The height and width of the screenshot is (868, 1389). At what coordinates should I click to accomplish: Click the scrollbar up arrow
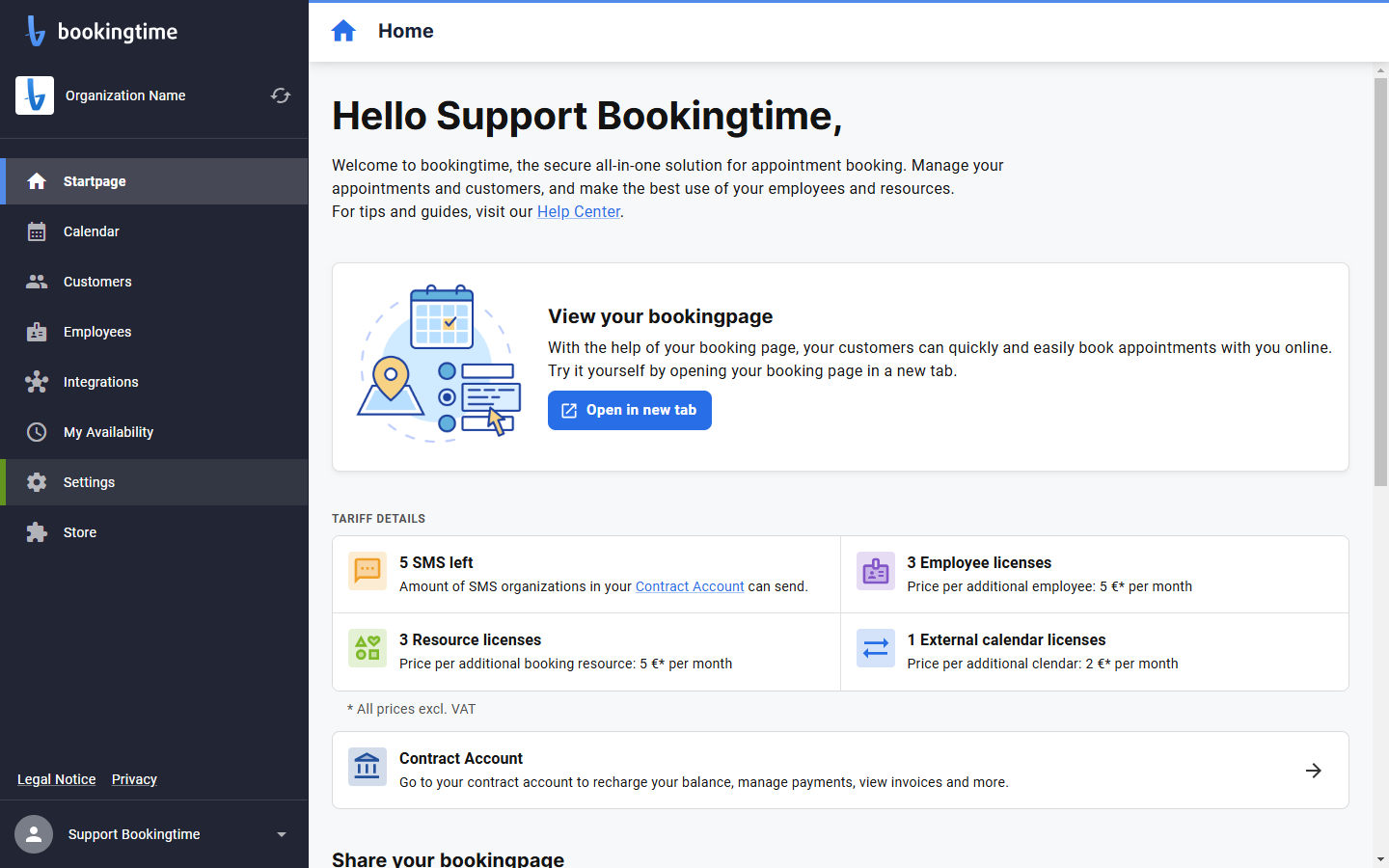pyautogui.click(x=1380, y=70)
